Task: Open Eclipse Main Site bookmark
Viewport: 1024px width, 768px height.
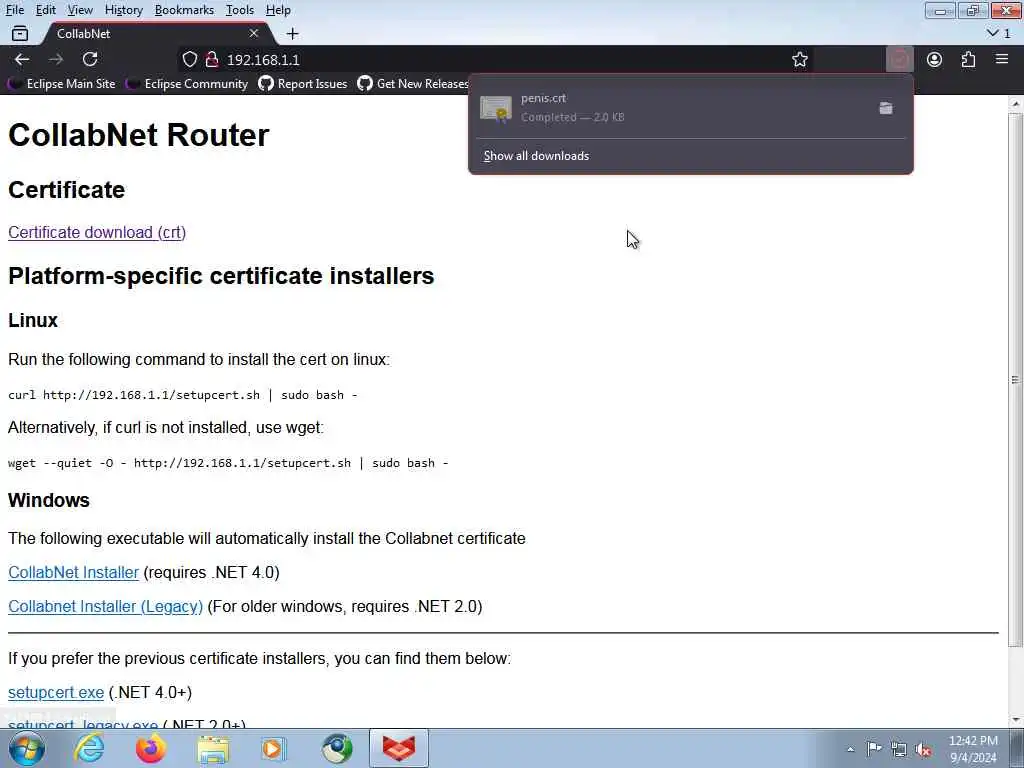Action: coord(62,84)
